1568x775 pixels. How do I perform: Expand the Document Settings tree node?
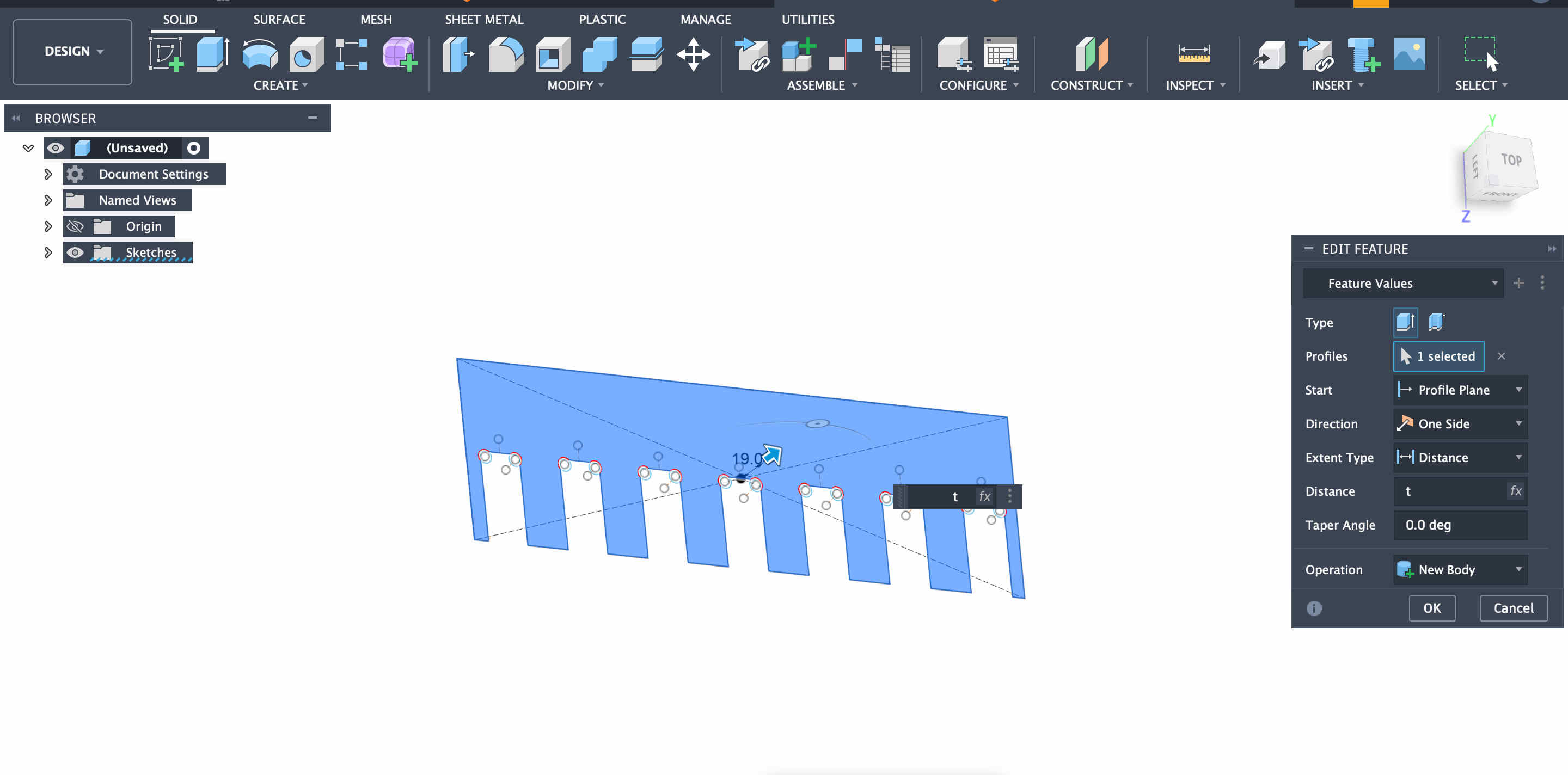click(48, 174)
